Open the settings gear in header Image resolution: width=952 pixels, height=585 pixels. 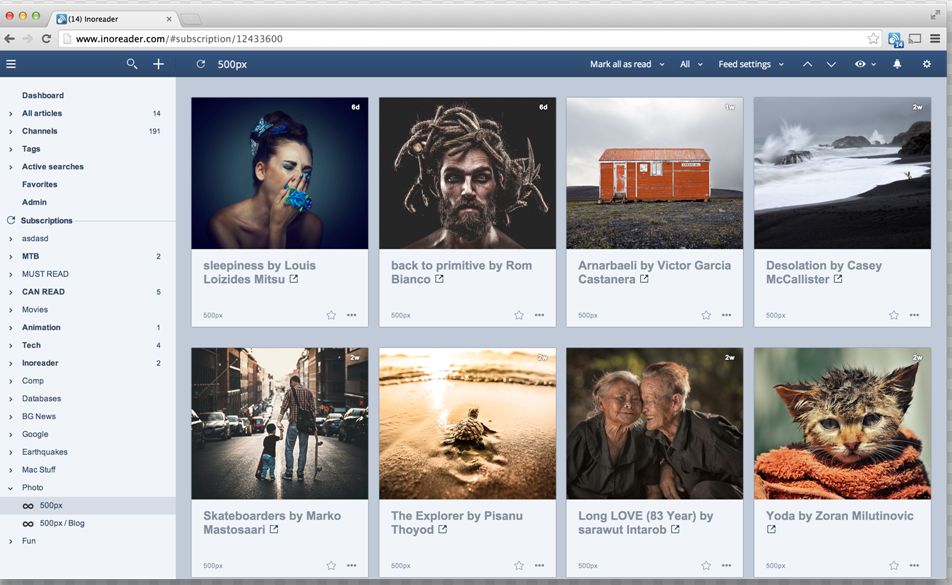[x=927, y=64]
